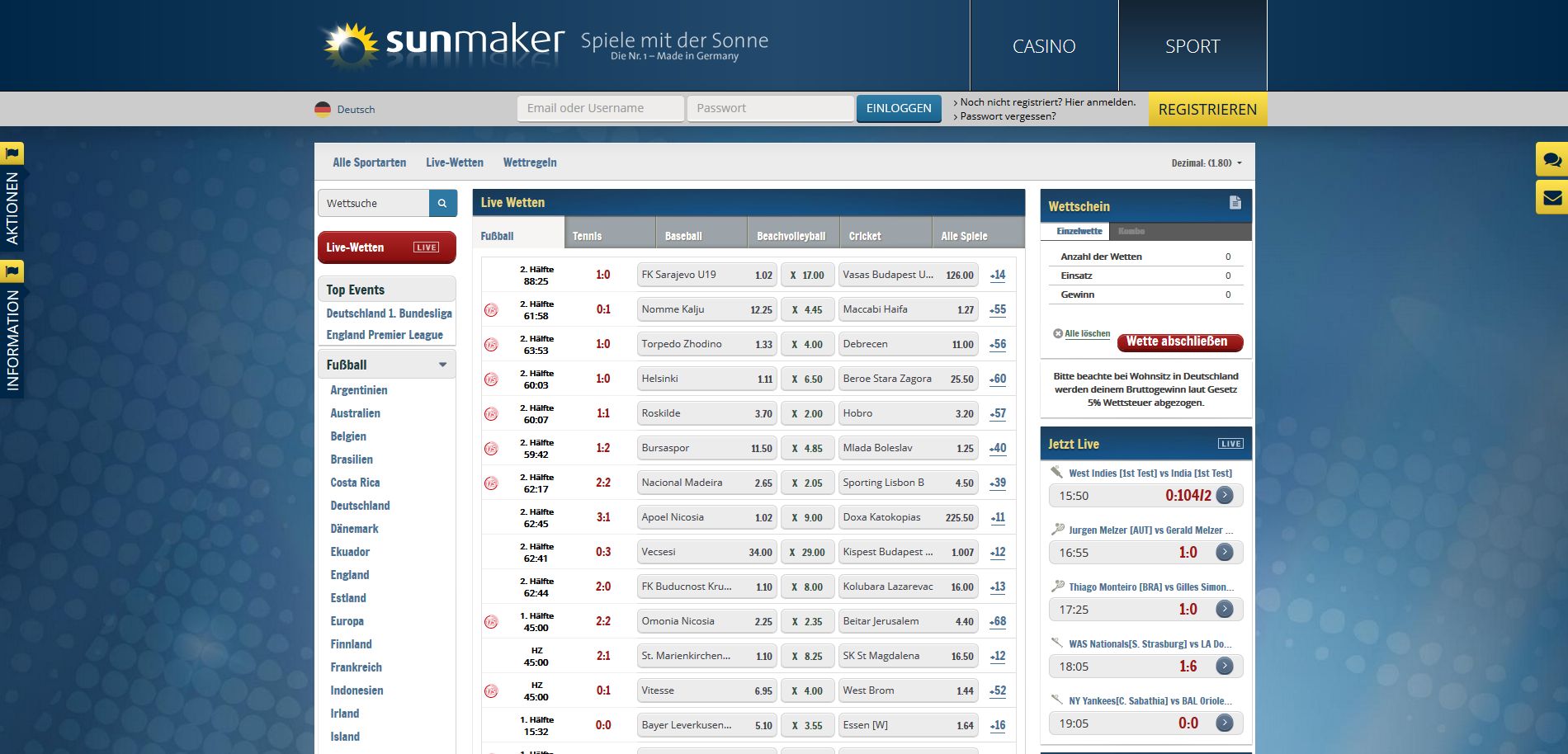The height and width of the screenshot is (754, 1568).
Task: Open the Dezimal odds format dropdown
Action: point(1207,163)
